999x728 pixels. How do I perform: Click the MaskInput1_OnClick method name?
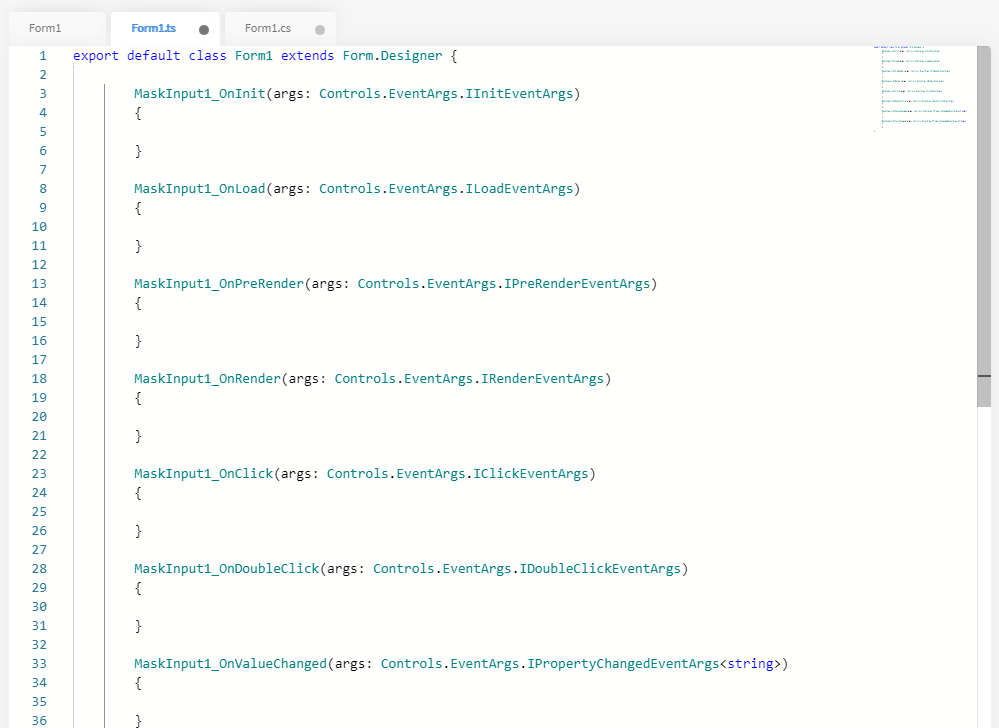[204, 474]
